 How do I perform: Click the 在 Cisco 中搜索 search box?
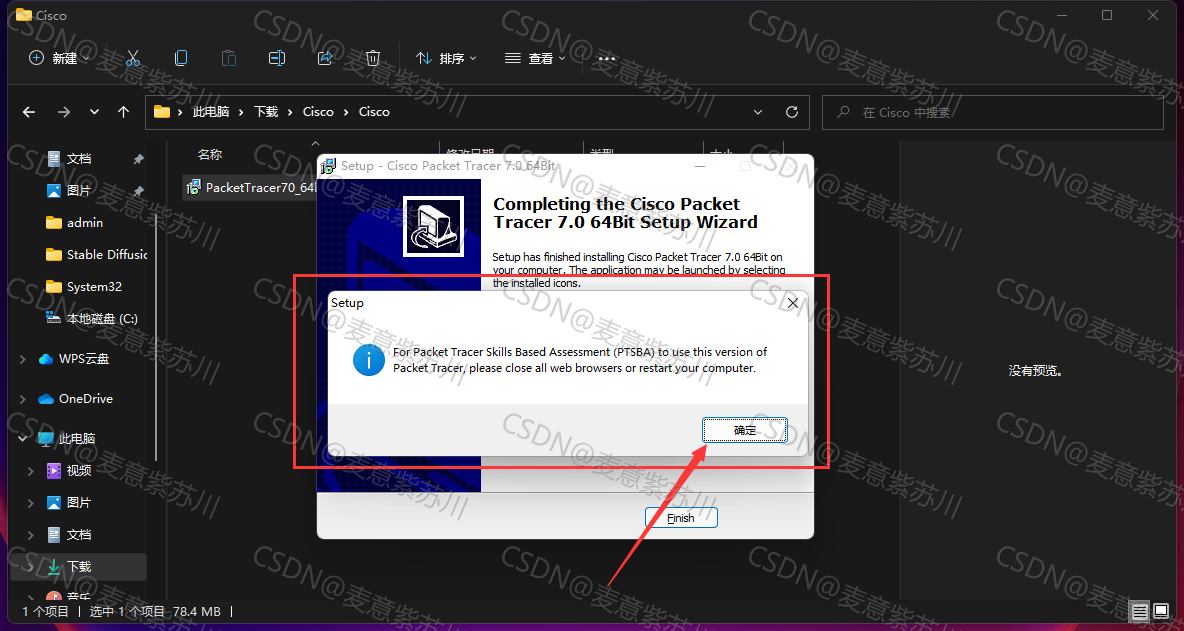[x=992, y=112]
